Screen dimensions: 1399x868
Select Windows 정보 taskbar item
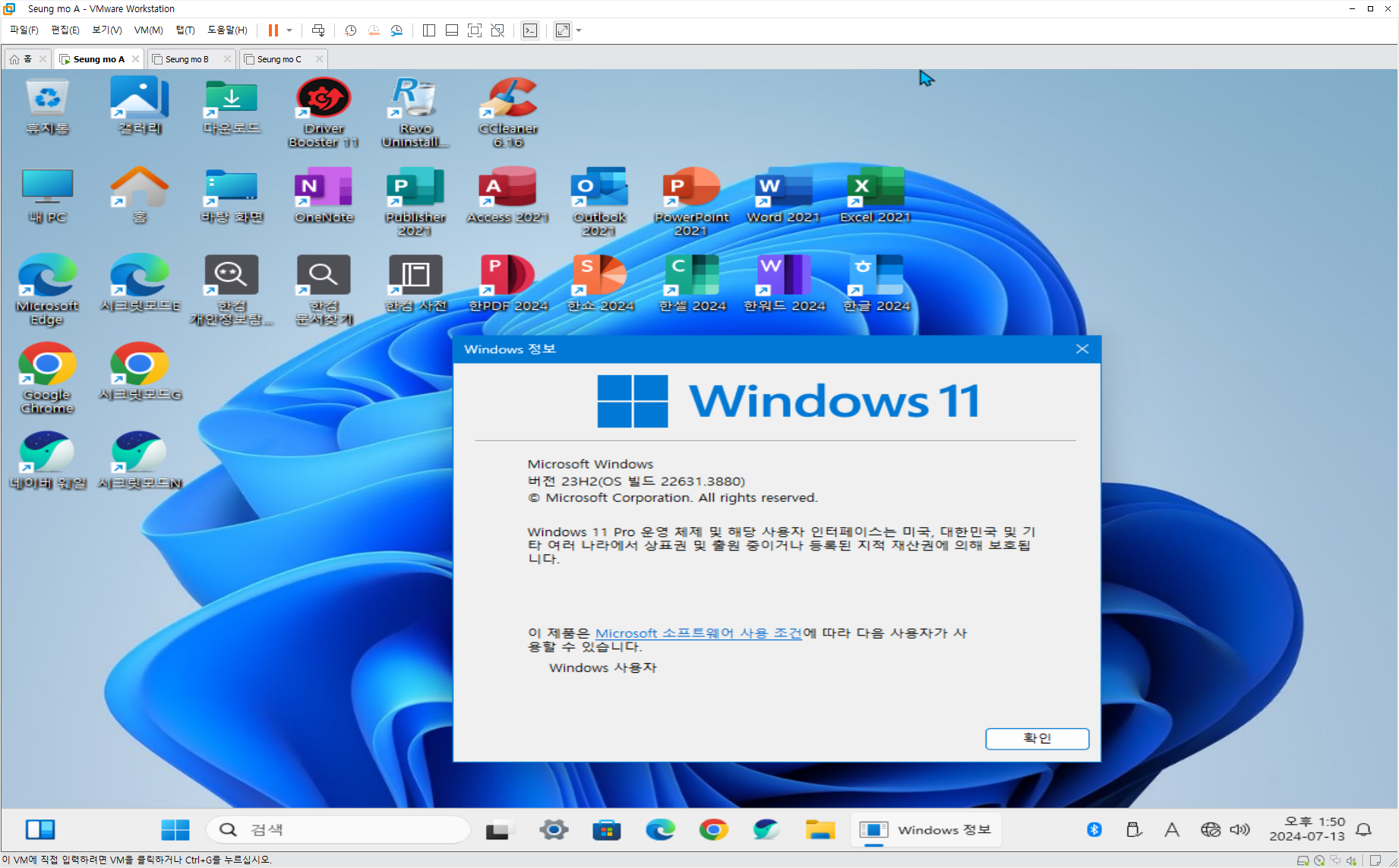(926, 829)
